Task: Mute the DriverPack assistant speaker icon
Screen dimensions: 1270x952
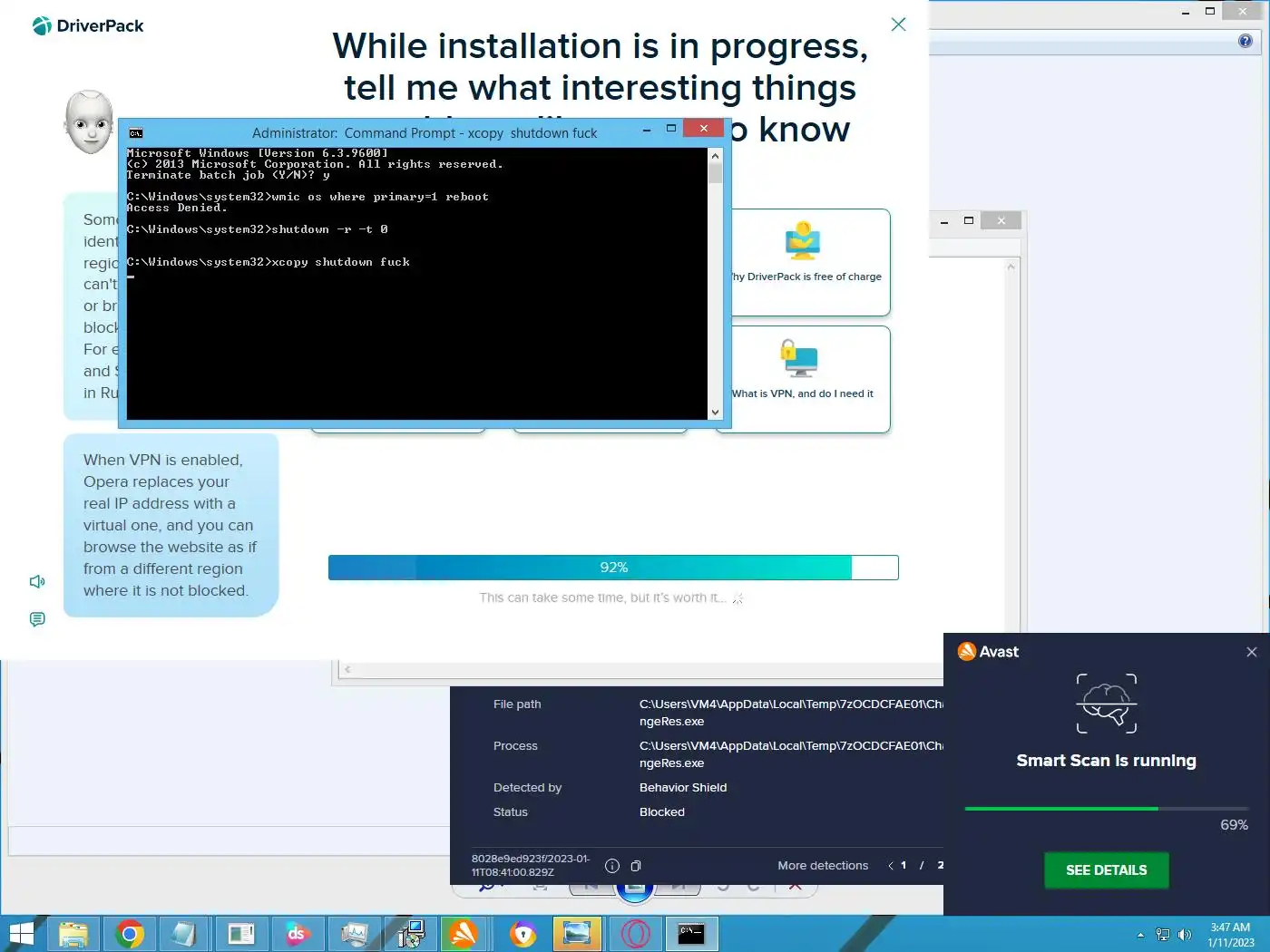Action: pyautogui.click(x=37, y=581)
